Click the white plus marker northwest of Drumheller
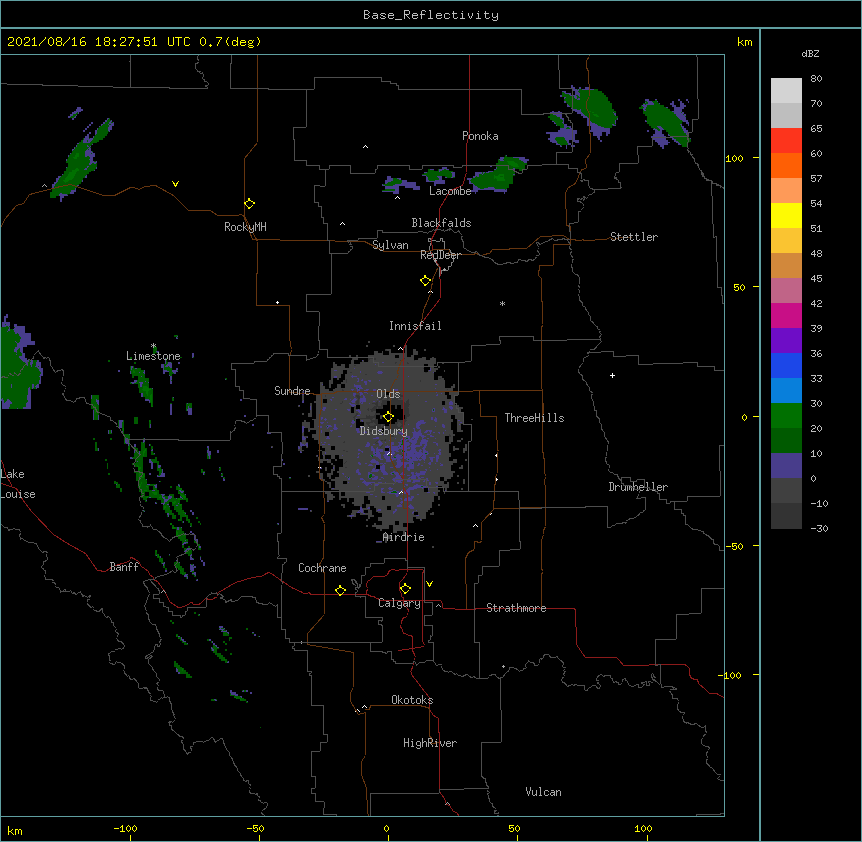This screenshot has width=862, height=842. click(612, 375)
